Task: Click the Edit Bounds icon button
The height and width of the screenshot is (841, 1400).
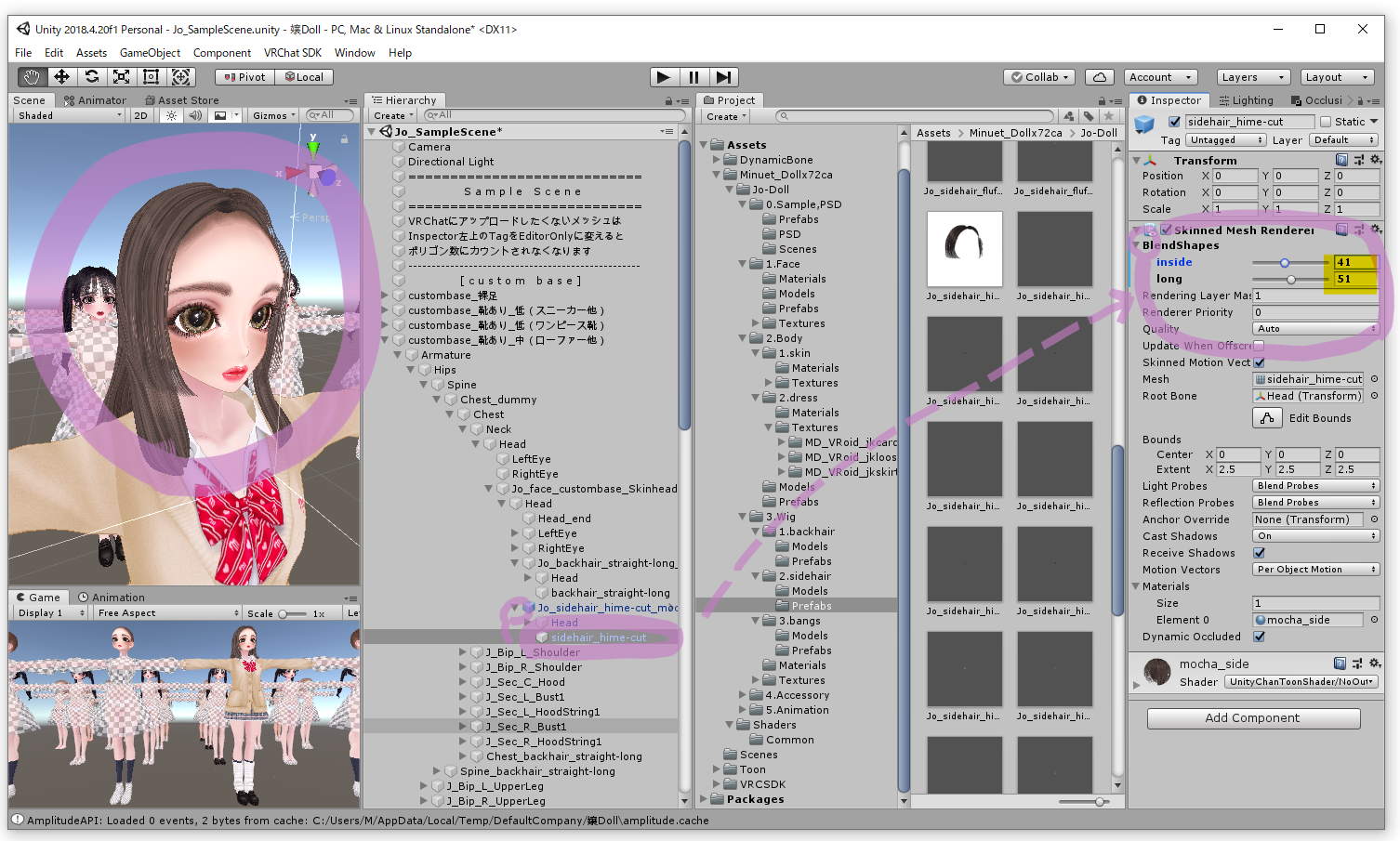Action: [x=1266, y=418]
